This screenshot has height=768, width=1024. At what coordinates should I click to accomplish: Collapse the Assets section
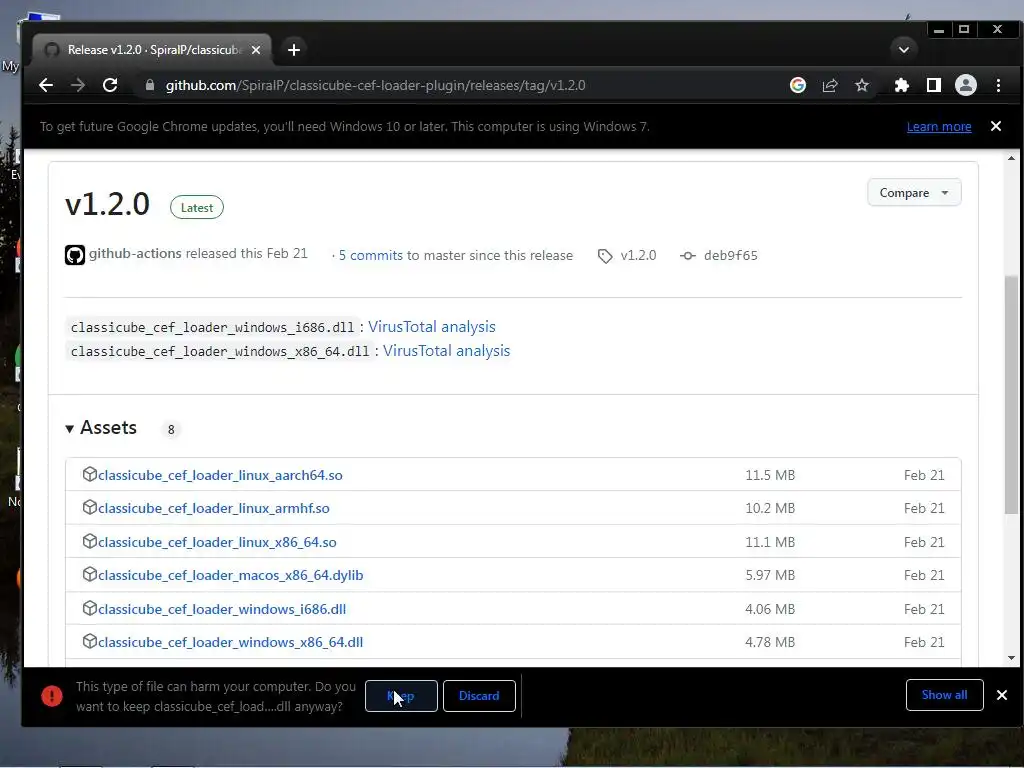click(x=101, y=428)
